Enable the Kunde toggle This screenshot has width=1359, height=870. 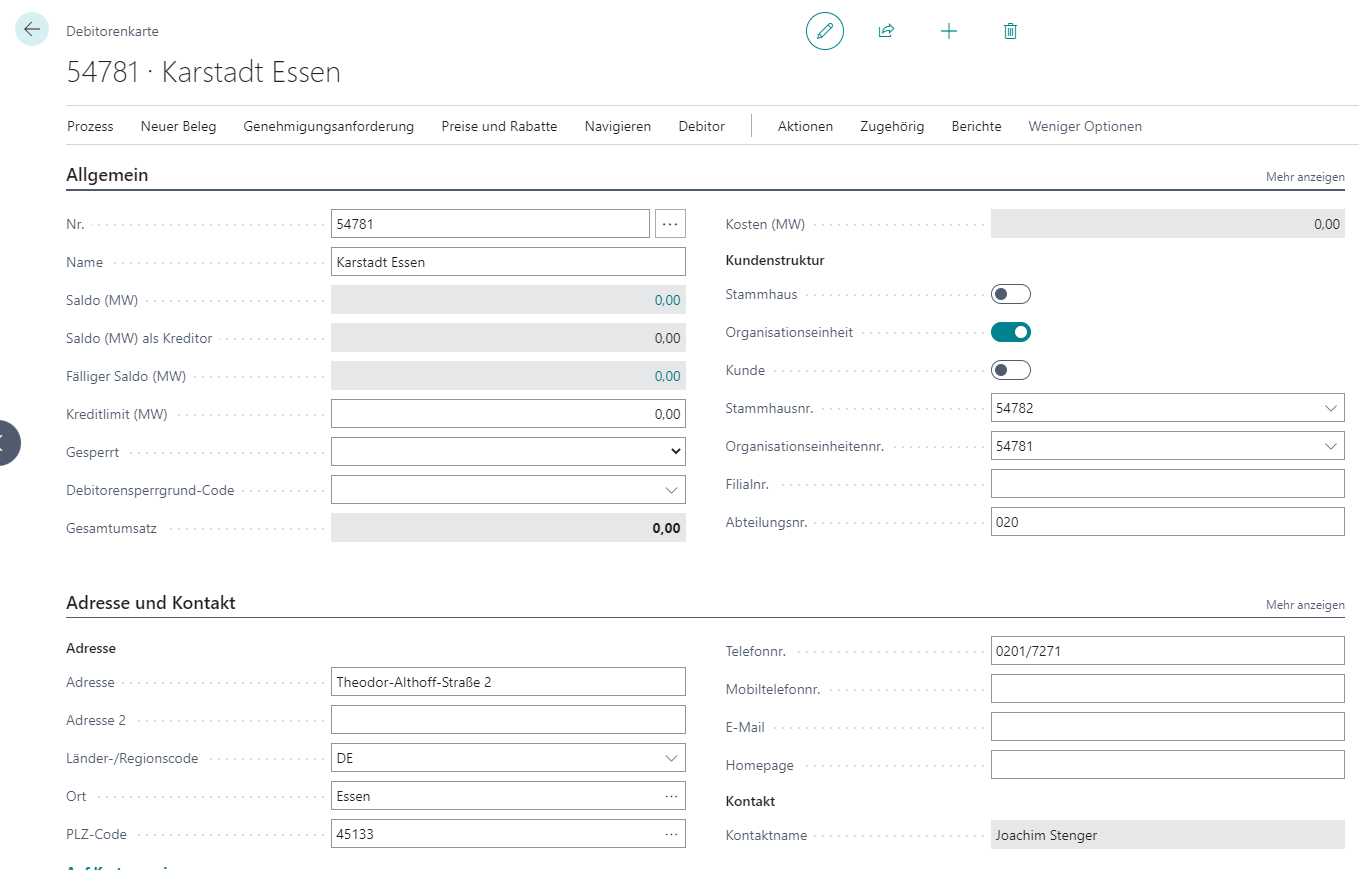click(1010, 370)
